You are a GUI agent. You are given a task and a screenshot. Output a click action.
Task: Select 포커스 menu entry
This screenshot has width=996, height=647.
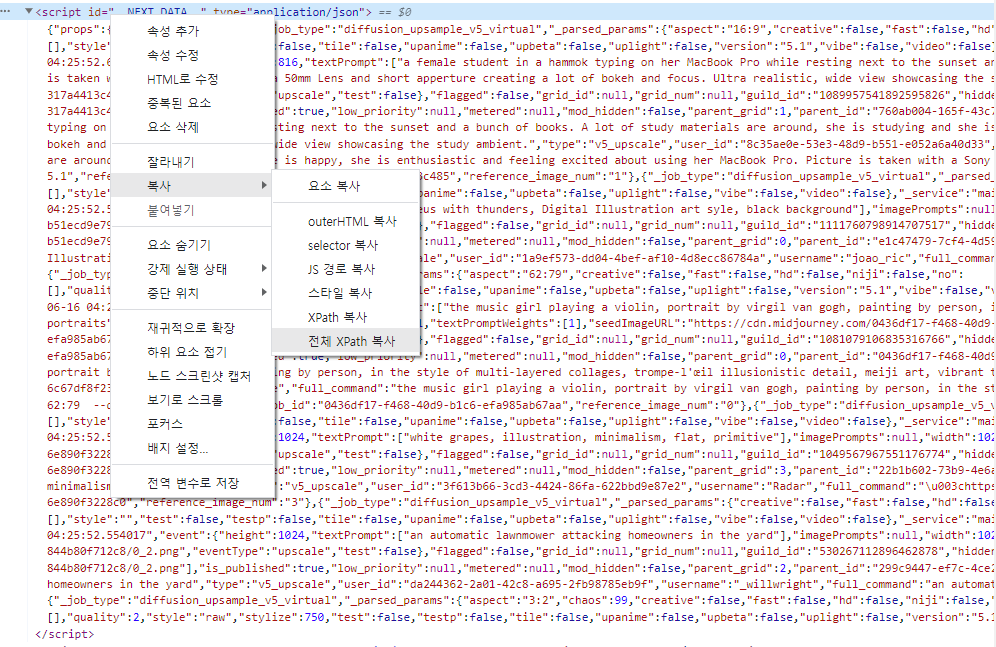192,424
